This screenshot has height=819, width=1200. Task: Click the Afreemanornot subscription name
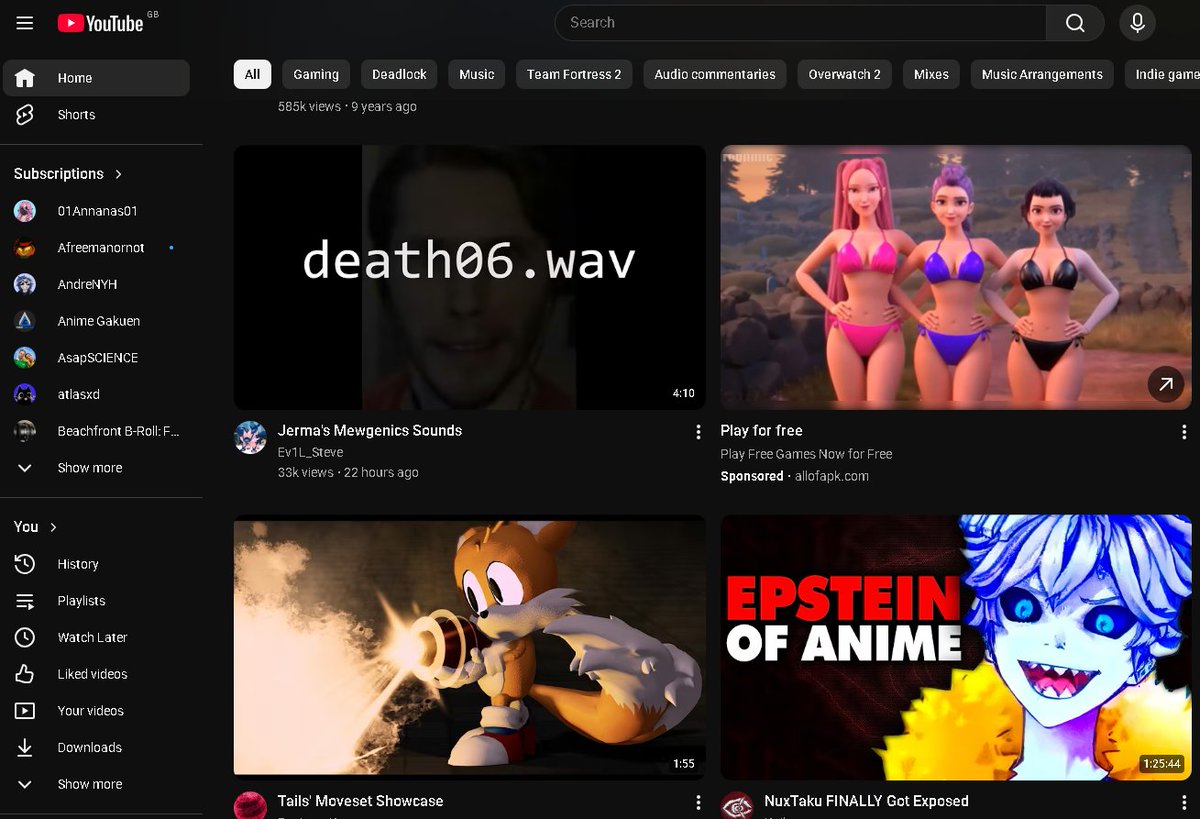pyautogui.click(x=101, y=248)
